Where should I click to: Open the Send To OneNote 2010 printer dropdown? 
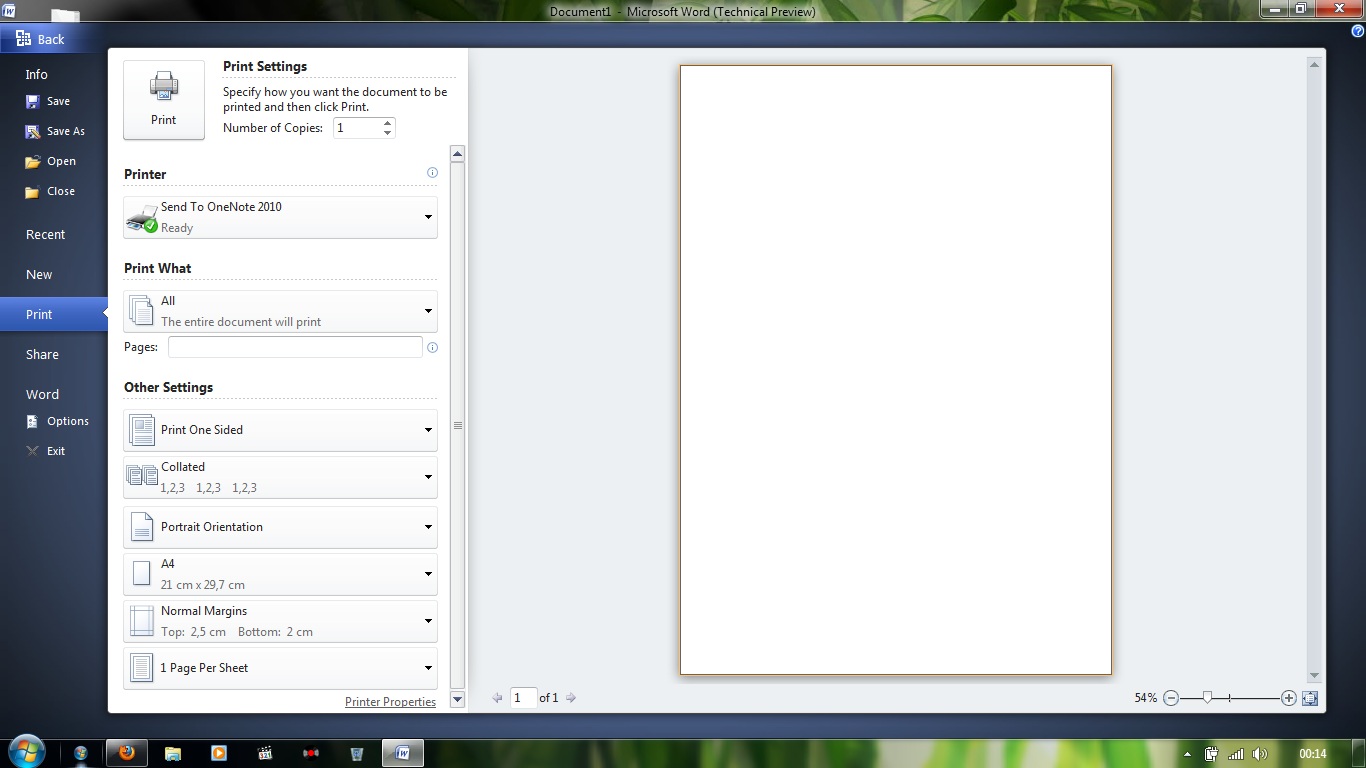(x=280, y=217)
